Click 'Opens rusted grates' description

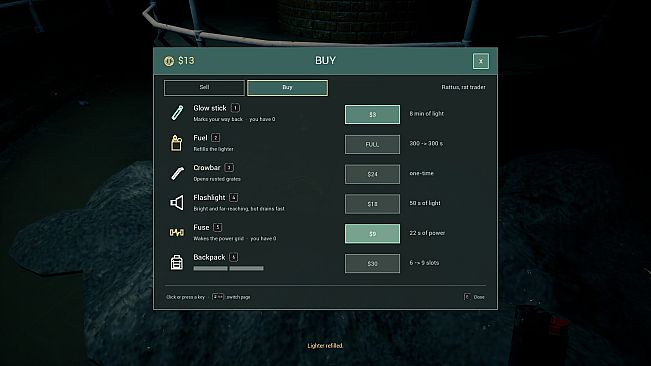[217, 179]
